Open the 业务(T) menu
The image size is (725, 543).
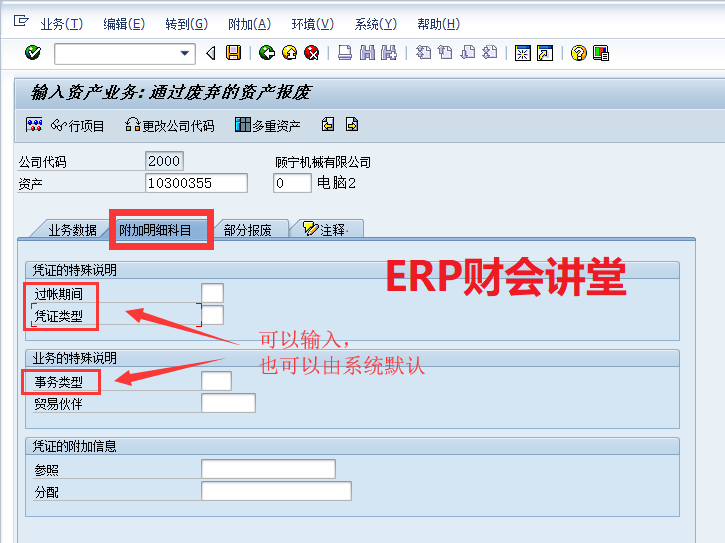(x=61, y=24)
